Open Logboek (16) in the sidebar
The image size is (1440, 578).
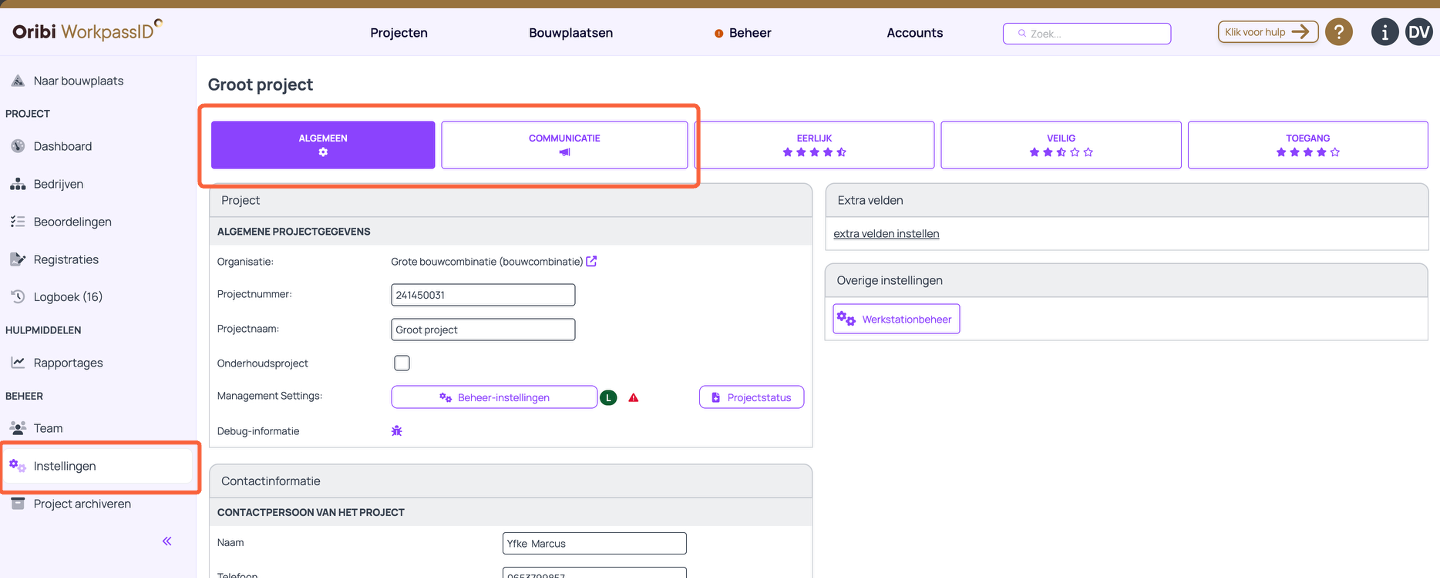68,297
